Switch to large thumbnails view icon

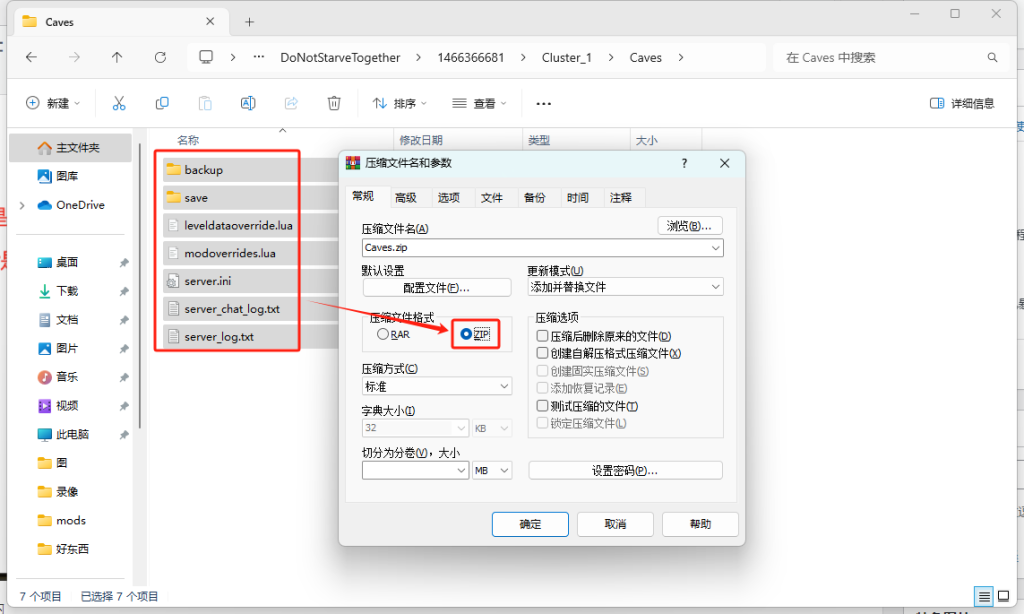point(1004,596)
